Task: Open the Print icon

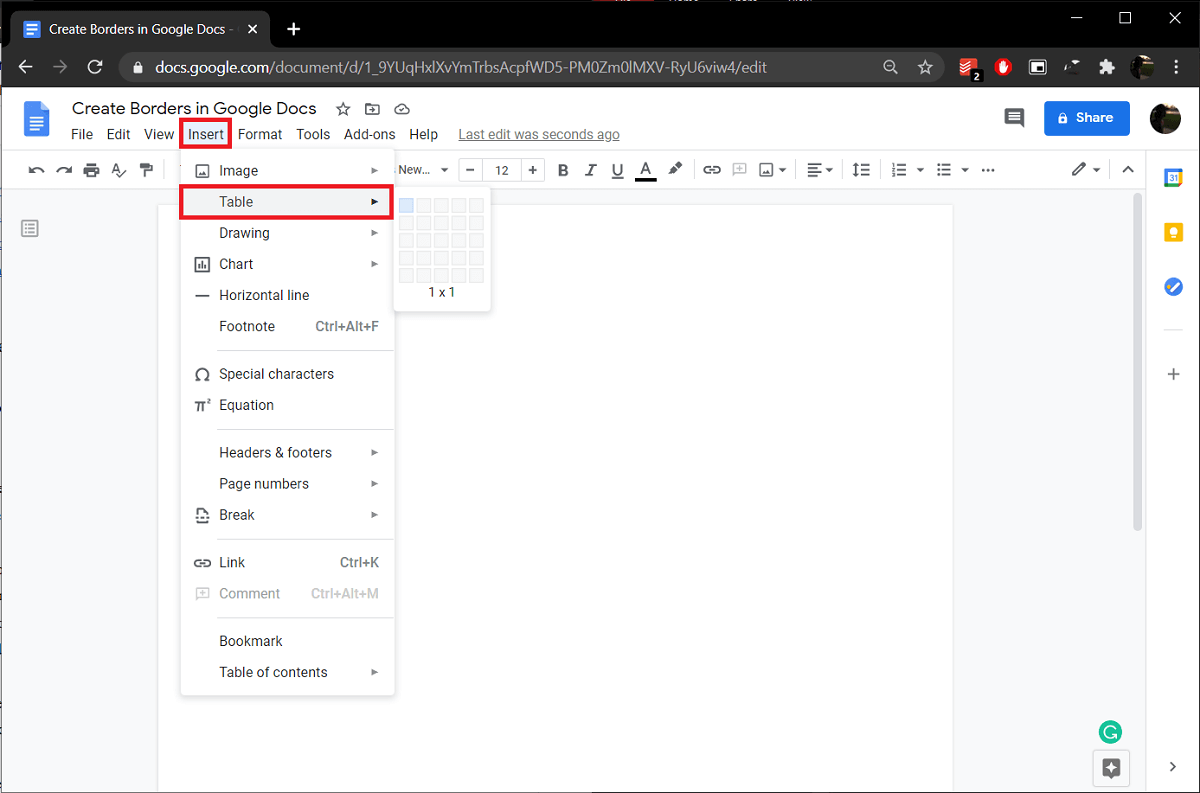Action: coord(91,170)
